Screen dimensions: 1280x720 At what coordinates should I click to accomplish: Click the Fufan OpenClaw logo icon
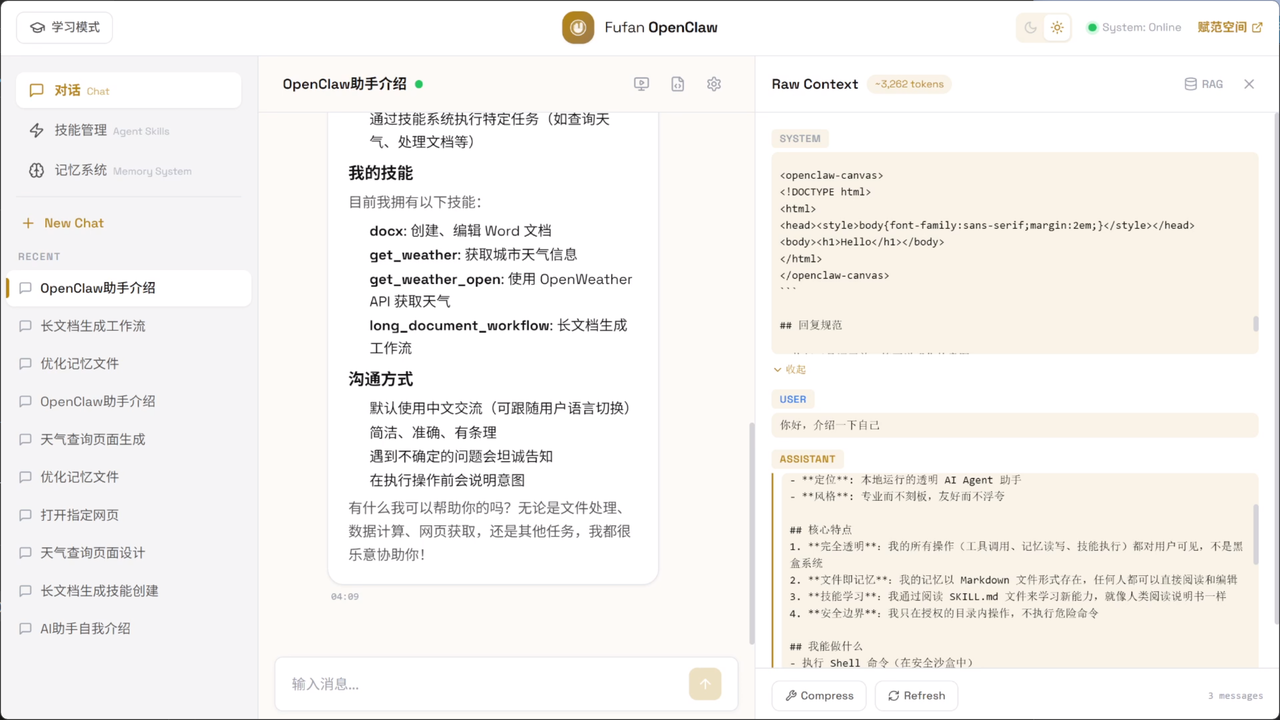point(578,28)
